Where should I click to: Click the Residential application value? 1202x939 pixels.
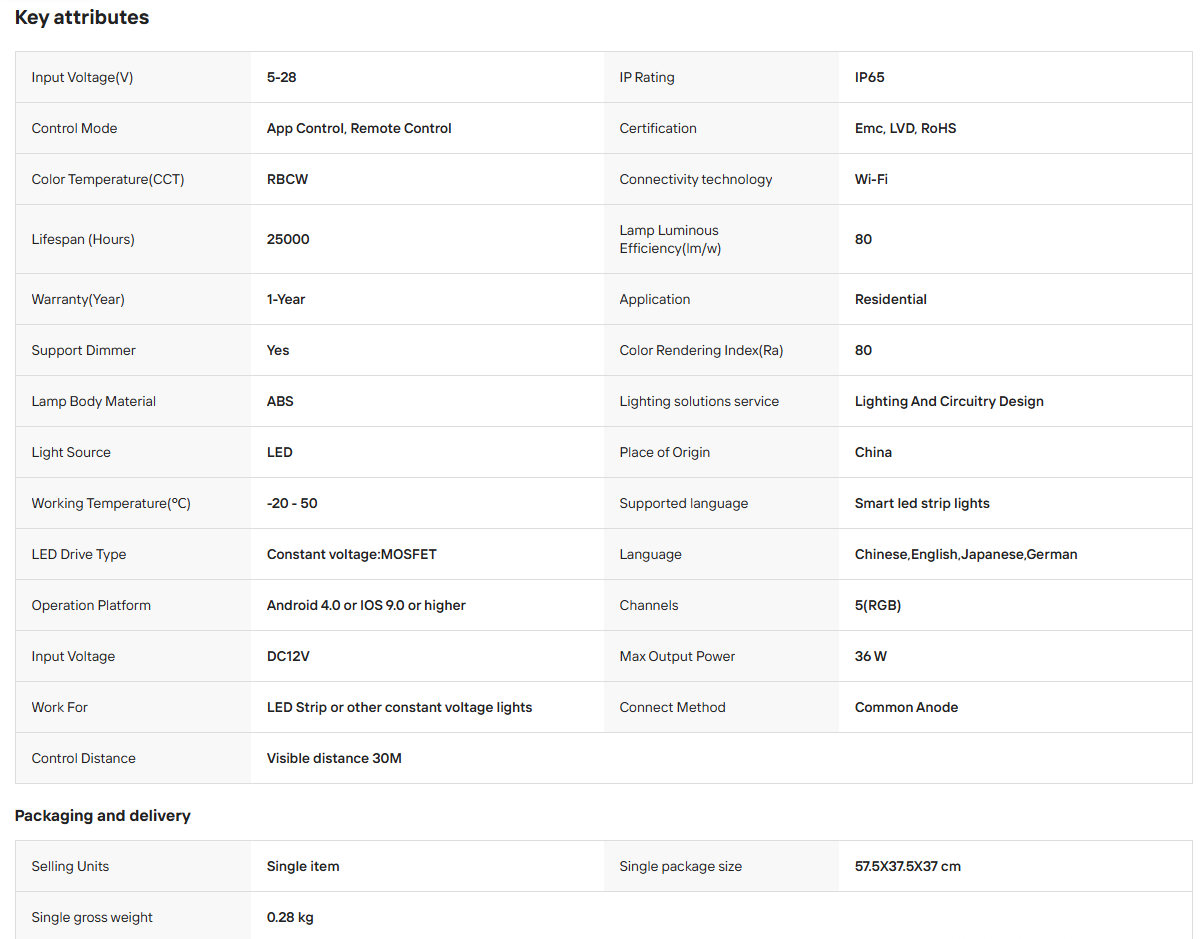891,299
